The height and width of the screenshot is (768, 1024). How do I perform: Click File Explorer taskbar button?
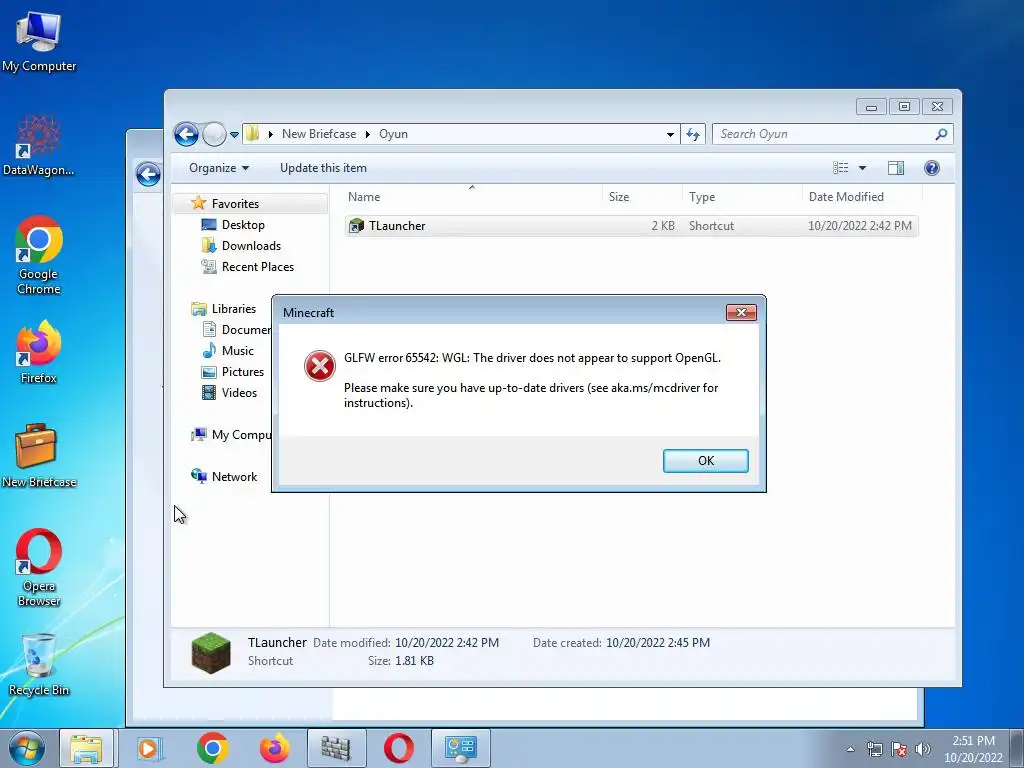pos(87,748)
